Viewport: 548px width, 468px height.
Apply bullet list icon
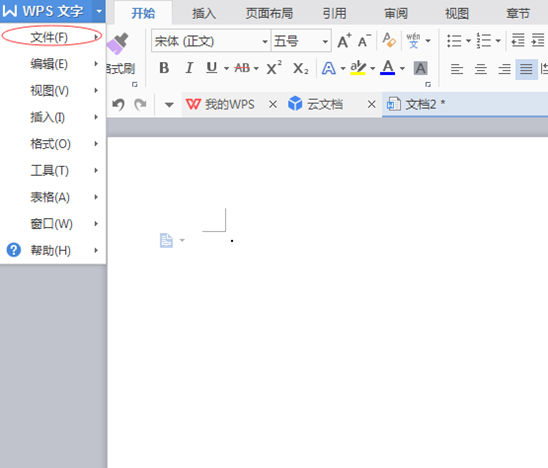(x=454, y=41)
